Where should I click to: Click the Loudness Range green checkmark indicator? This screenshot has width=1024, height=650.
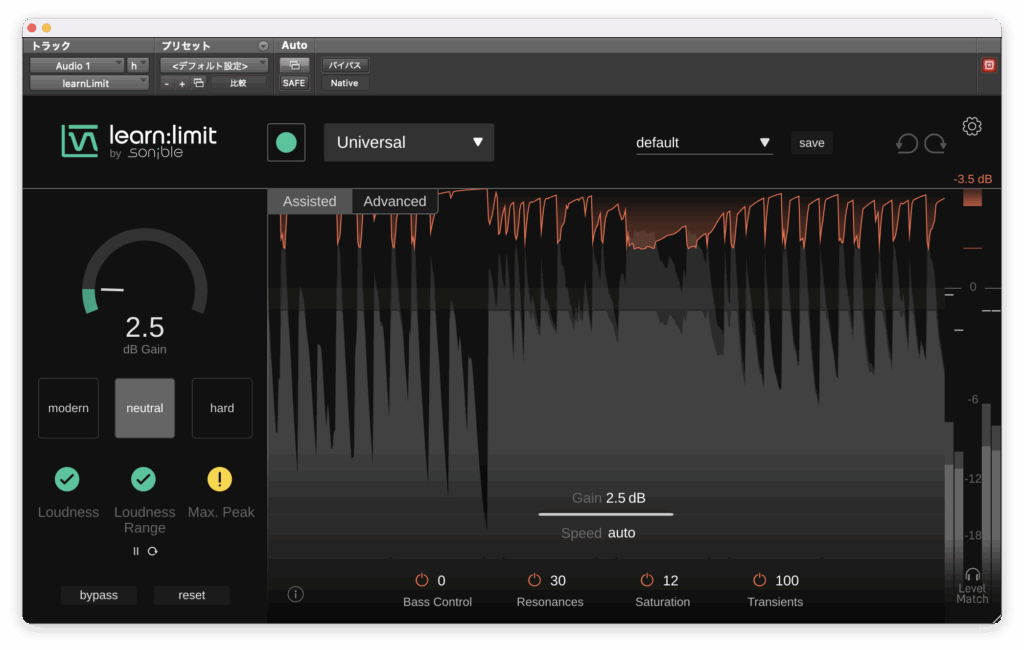144,479
